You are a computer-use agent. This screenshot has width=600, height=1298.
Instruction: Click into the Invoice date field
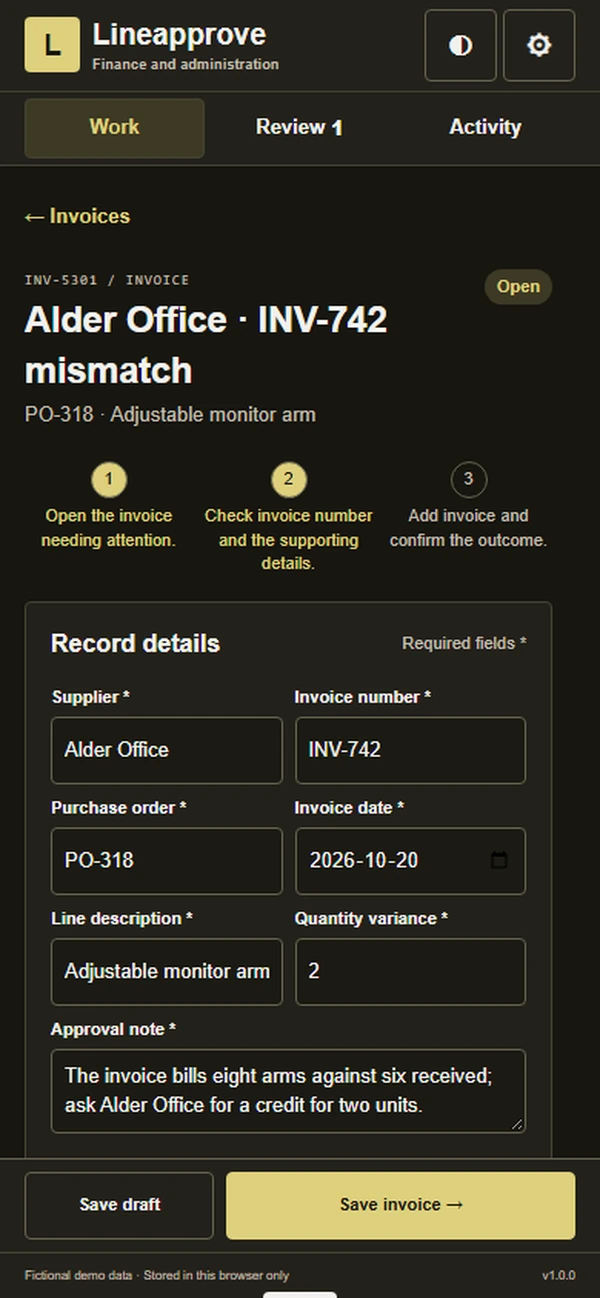tap(410, 860)
